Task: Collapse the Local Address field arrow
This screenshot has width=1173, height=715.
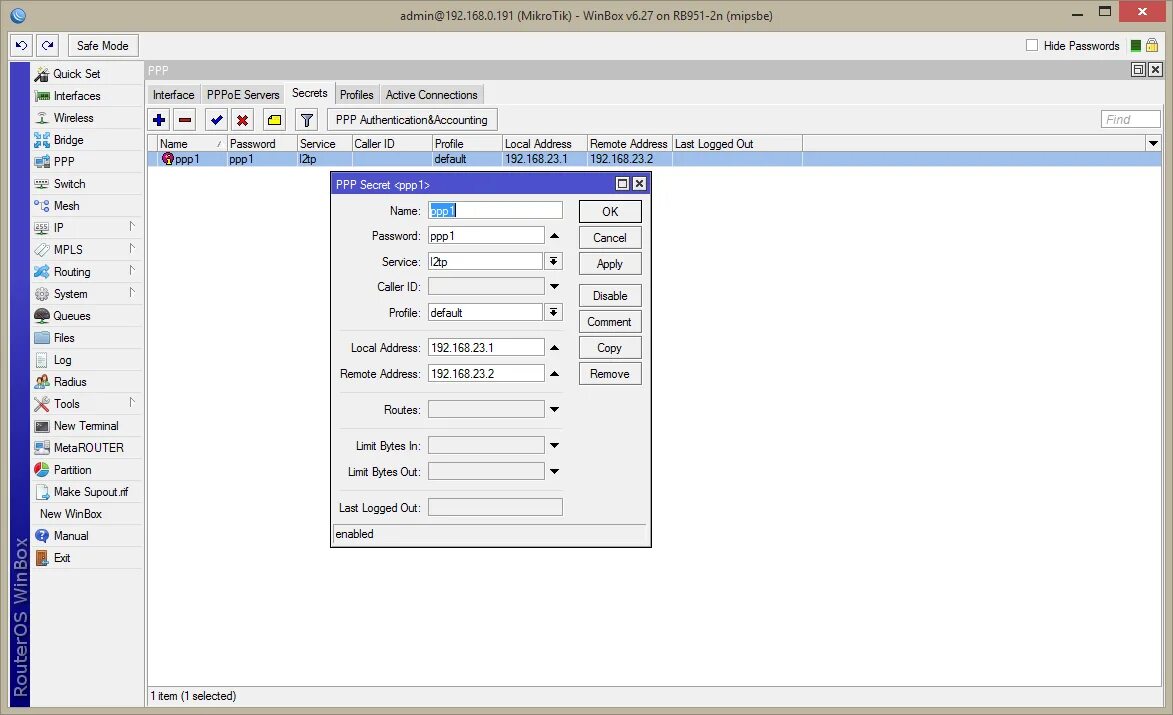Action: click(554, 347)
